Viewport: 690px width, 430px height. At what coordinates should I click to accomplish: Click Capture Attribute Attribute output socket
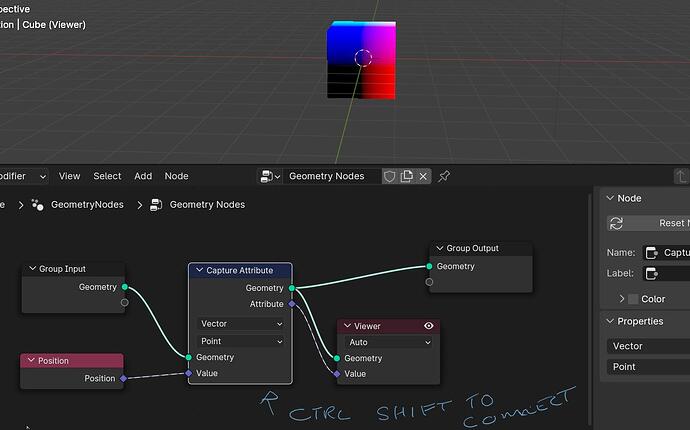(292, 304)
